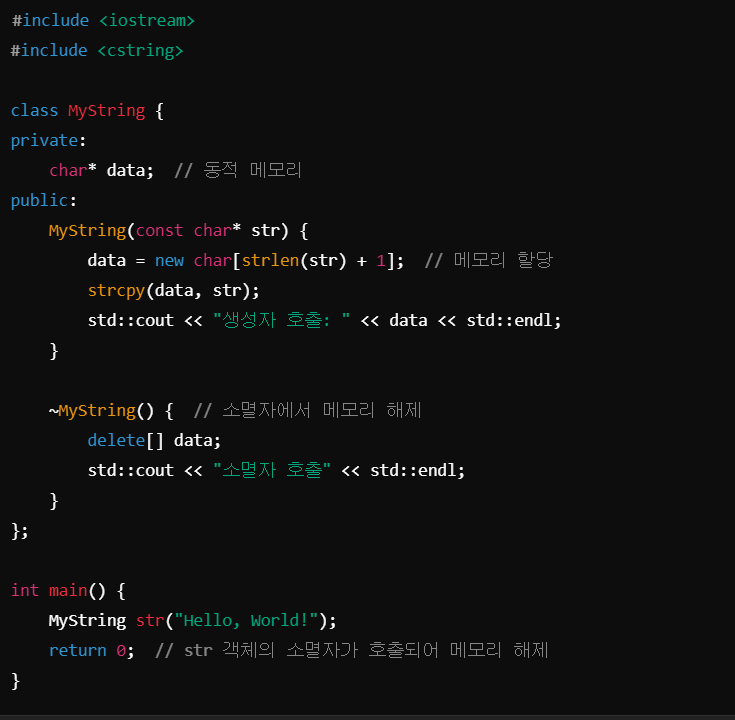Viewport: 735px width, 720px height.
Task: Click the '#include <iostream>' line
Action: tap(103, 21)
